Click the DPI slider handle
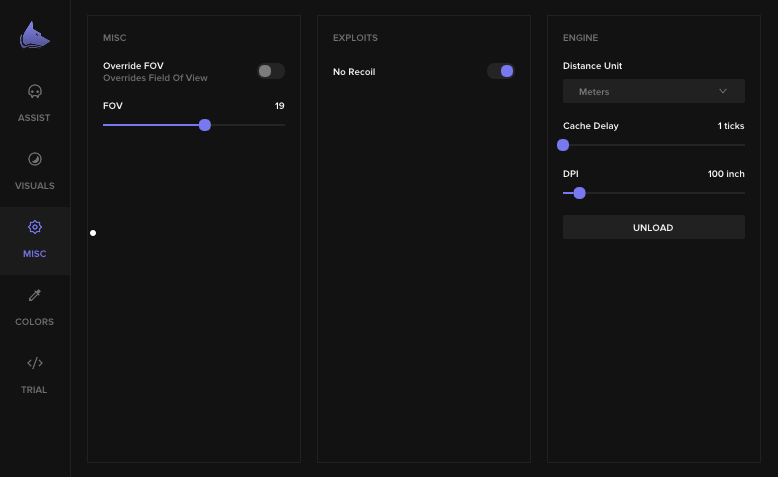This screenshot has height=477, width=778. [x=580, y=193]
